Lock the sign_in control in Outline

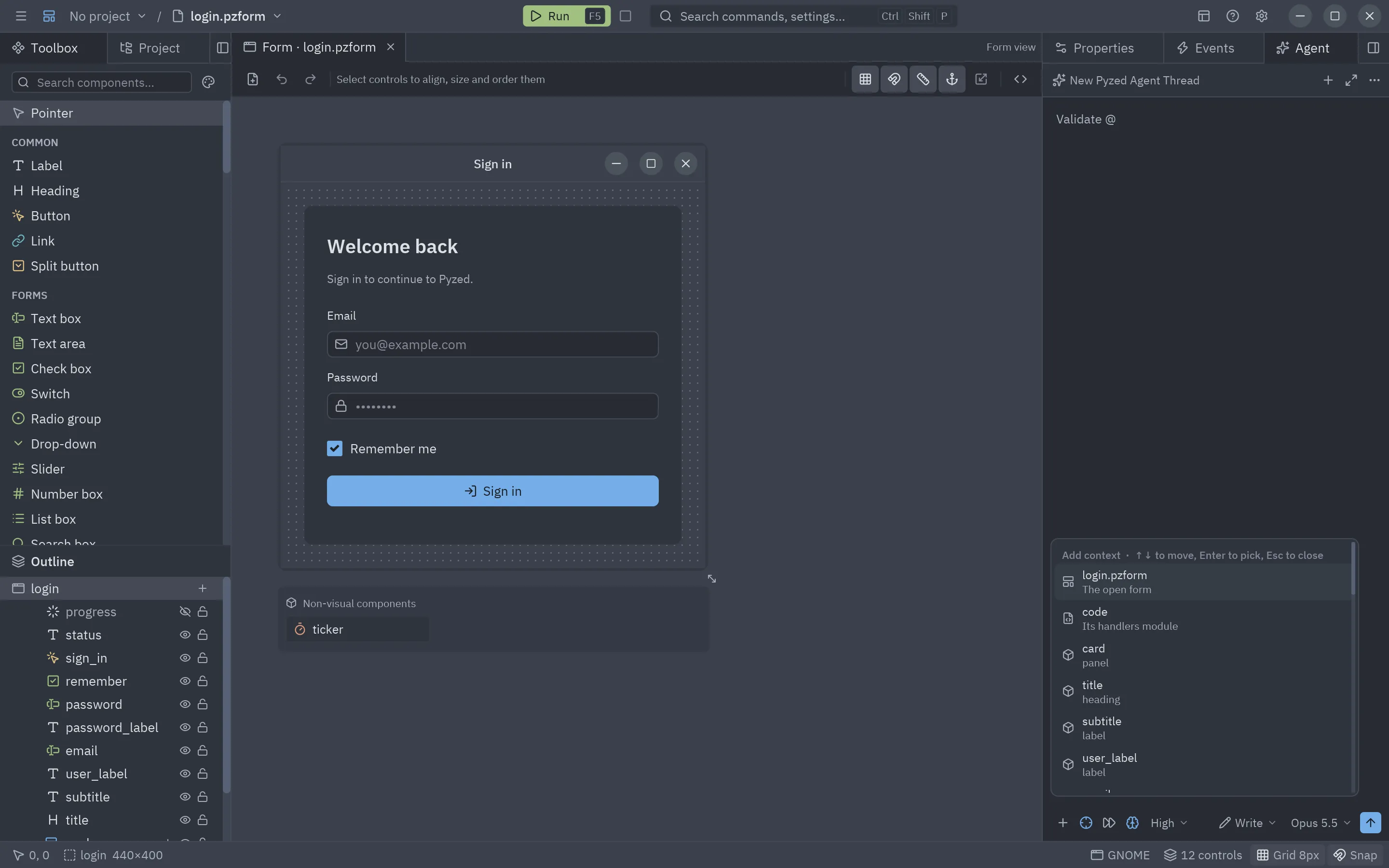tap(203, 658)
